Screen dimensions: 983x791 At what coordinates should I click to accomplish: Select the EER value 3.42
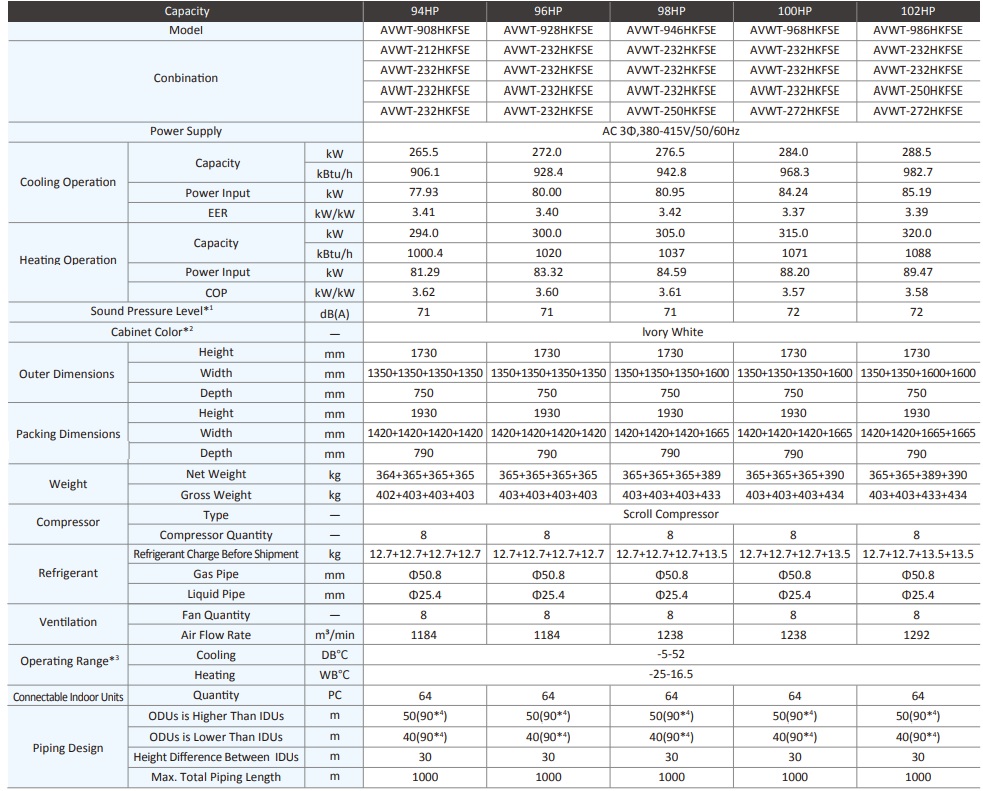670,212
